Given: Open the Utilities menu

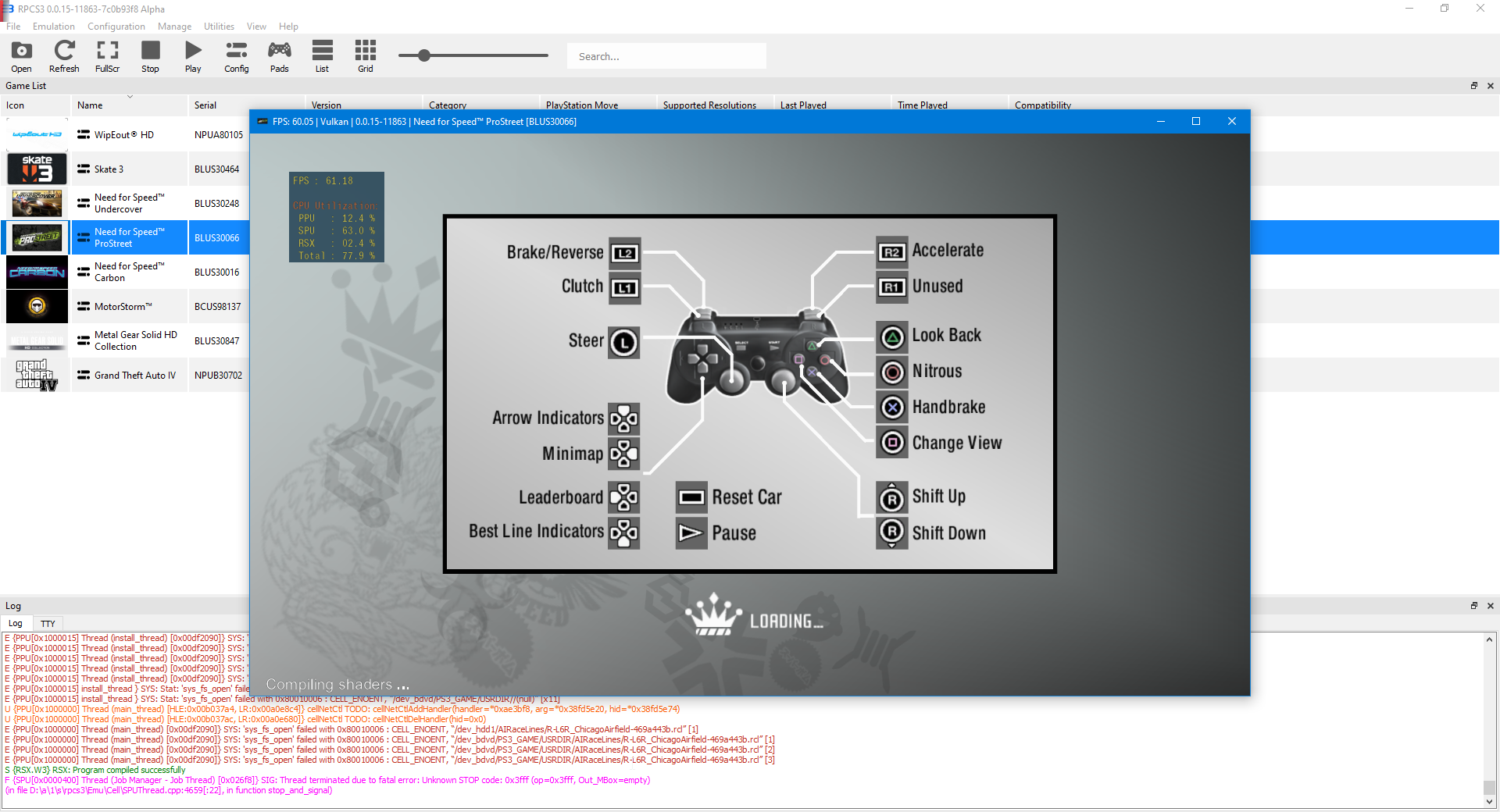Looking at the screenshot, I should click(x=218, y=26).
